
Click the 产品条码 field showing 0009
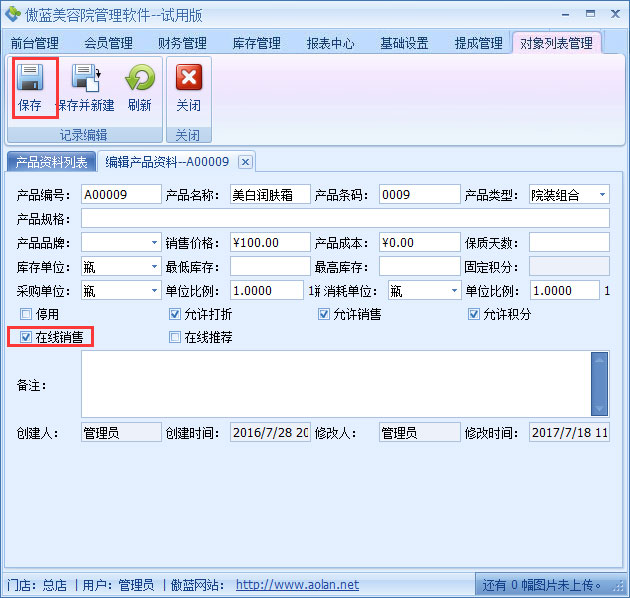click(x=419, y=195)
